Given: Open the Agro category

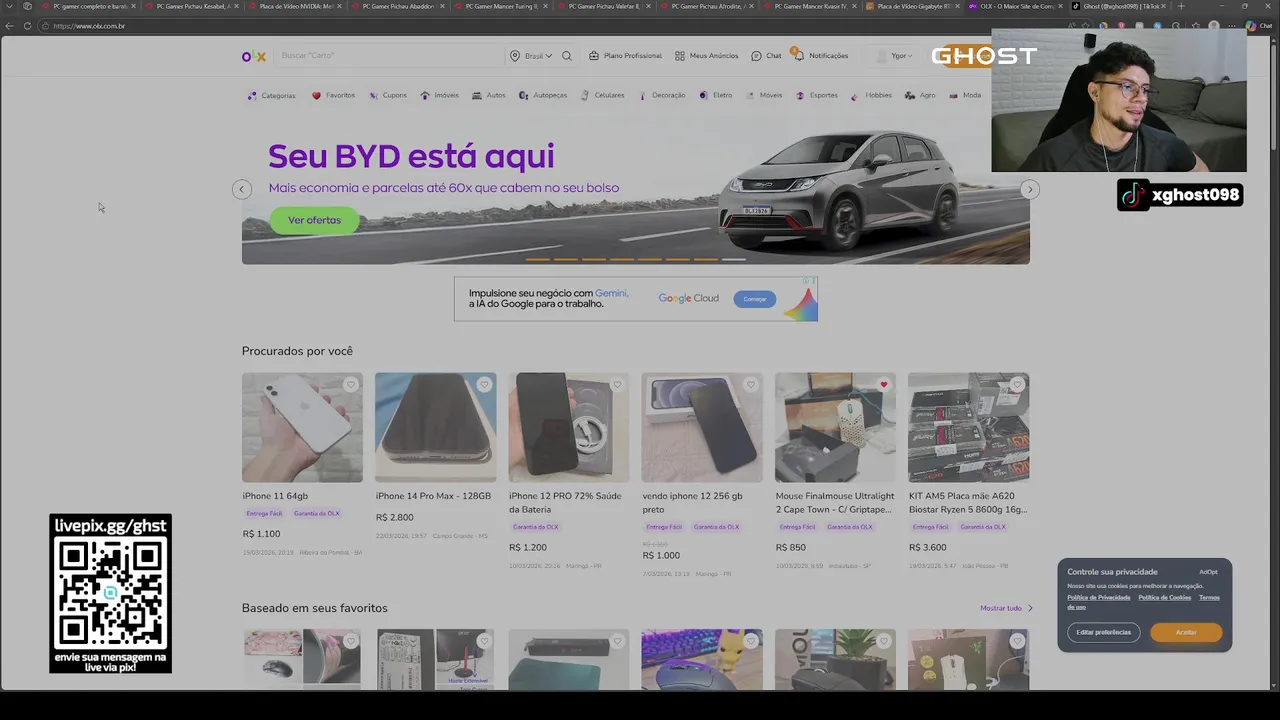Looking at the screenshot, I should point(920,96).
